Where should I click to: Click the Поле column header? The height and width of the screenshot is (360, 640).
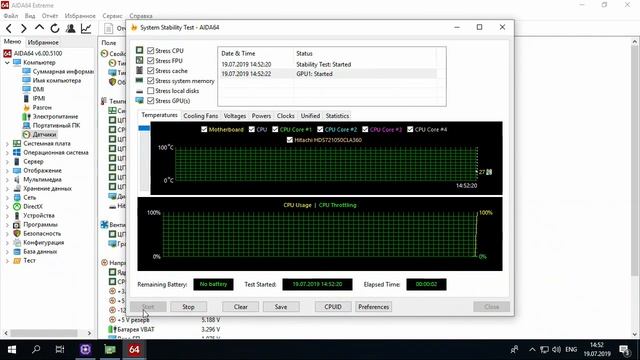click(x=109, y=42)
